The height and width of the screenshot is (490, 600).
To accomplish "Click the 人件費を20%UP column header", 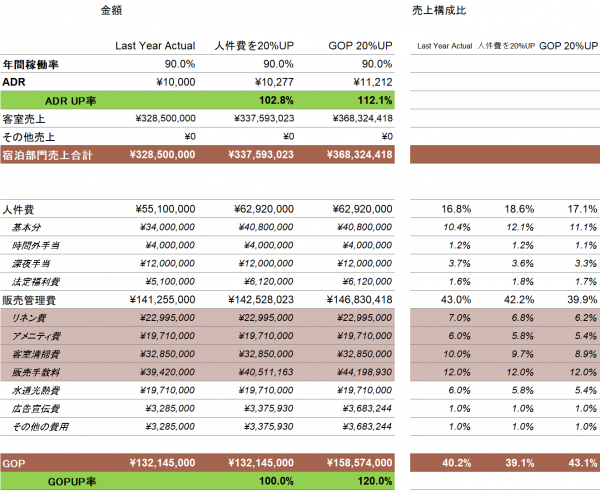I will coord(254,46).
